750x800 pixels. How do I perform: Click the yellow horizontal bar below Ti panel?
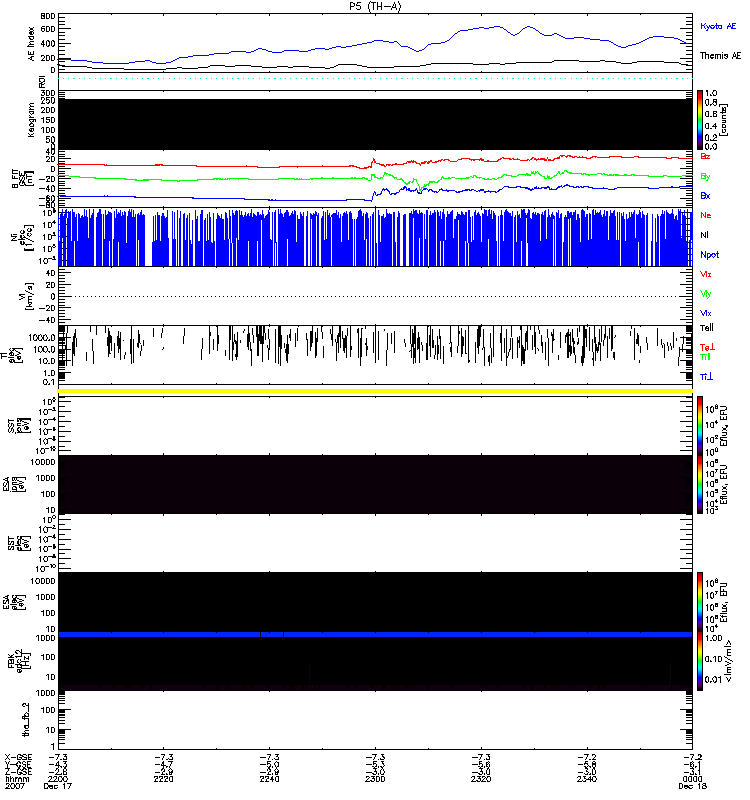pos(375,391)
